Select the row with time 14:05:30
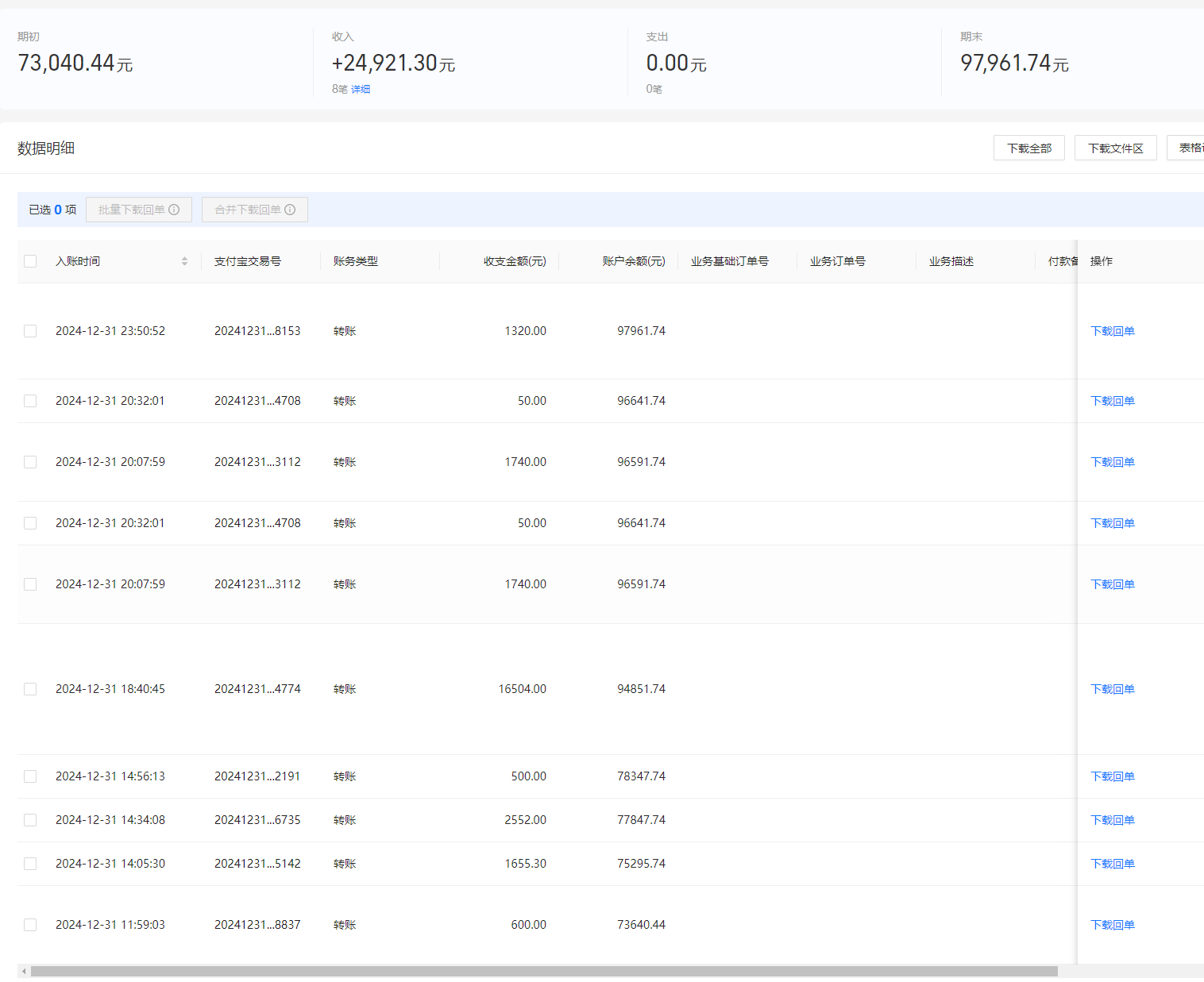The height and width of the screenshot is (982, 1204). click(x=30, y=864)
